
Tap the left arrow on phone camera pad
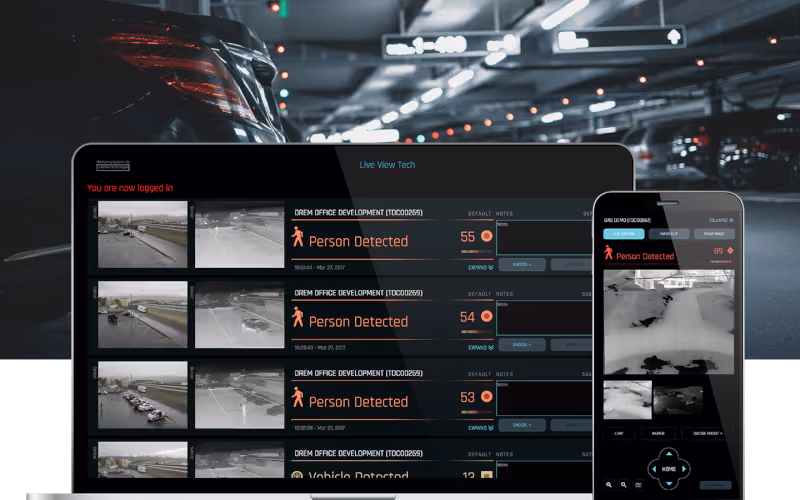coord(654,469)
